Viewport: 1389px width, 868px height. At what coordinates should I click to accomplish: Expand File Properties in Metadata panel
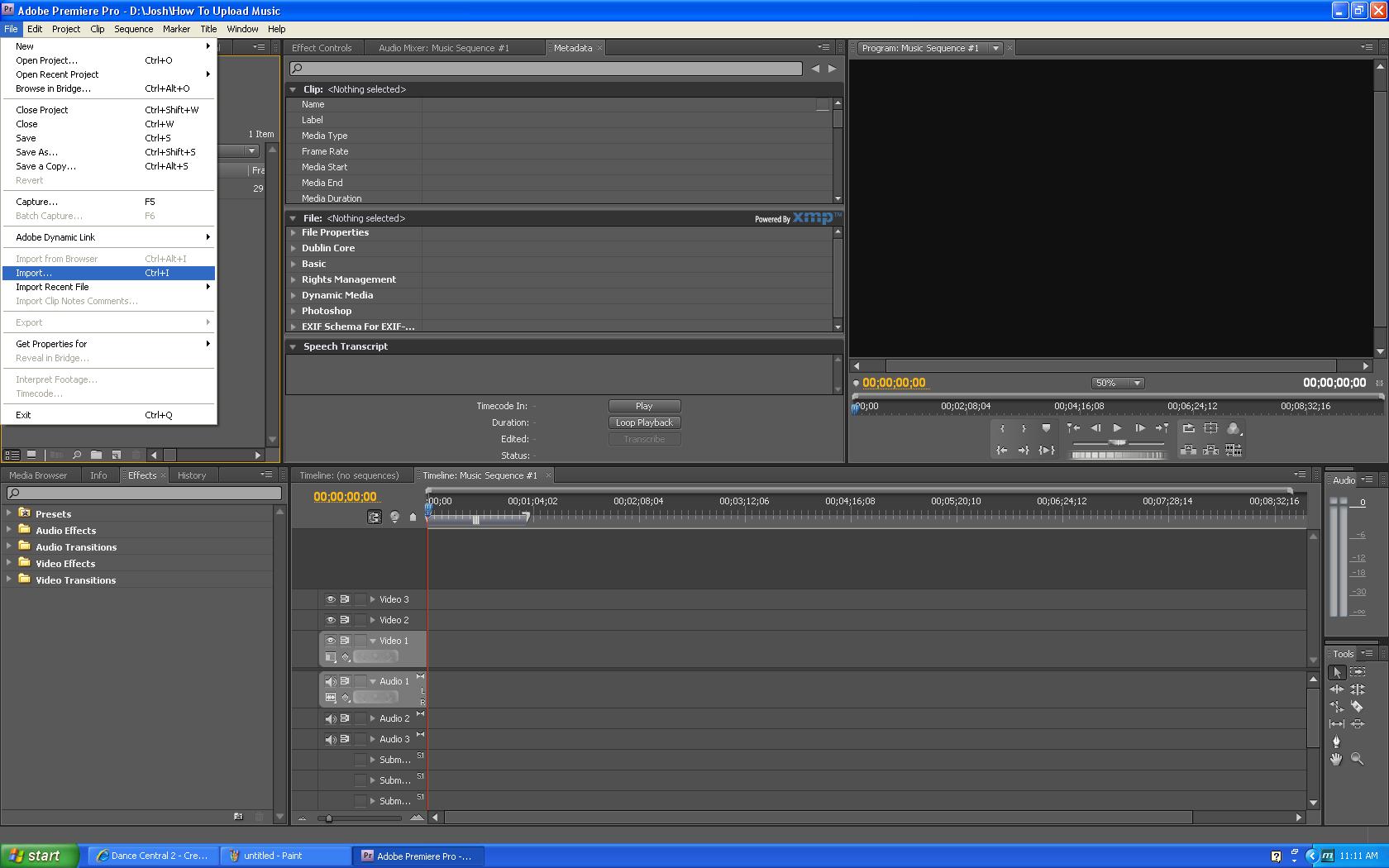click(x=294, y=232)
